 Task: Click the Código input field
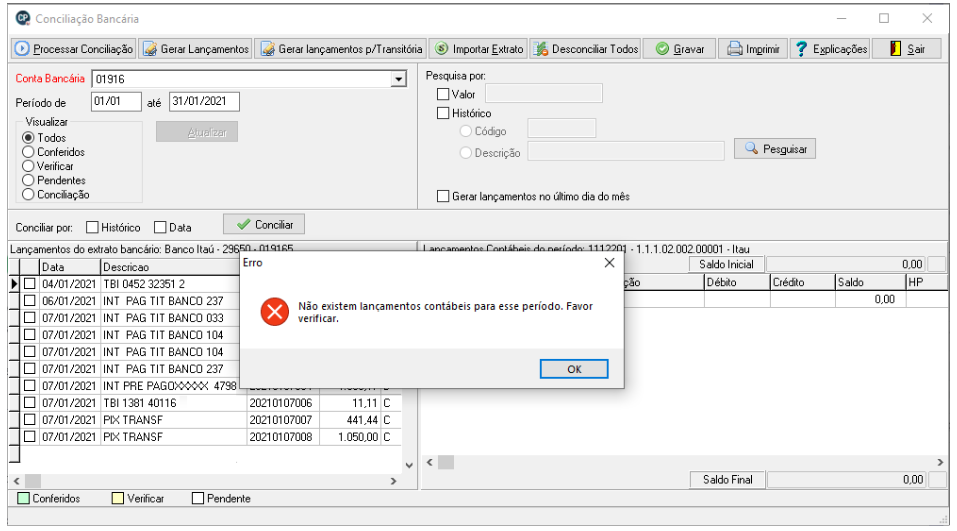(562, 129)
